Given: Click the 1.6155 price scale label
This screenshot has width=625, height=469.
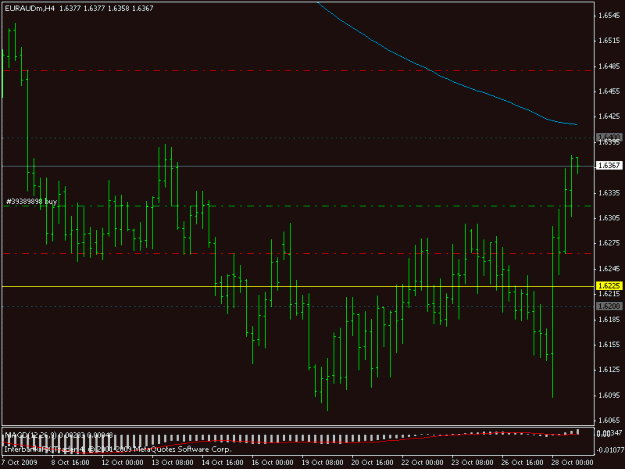Looking at the screenshot, I should coord(609,345).
